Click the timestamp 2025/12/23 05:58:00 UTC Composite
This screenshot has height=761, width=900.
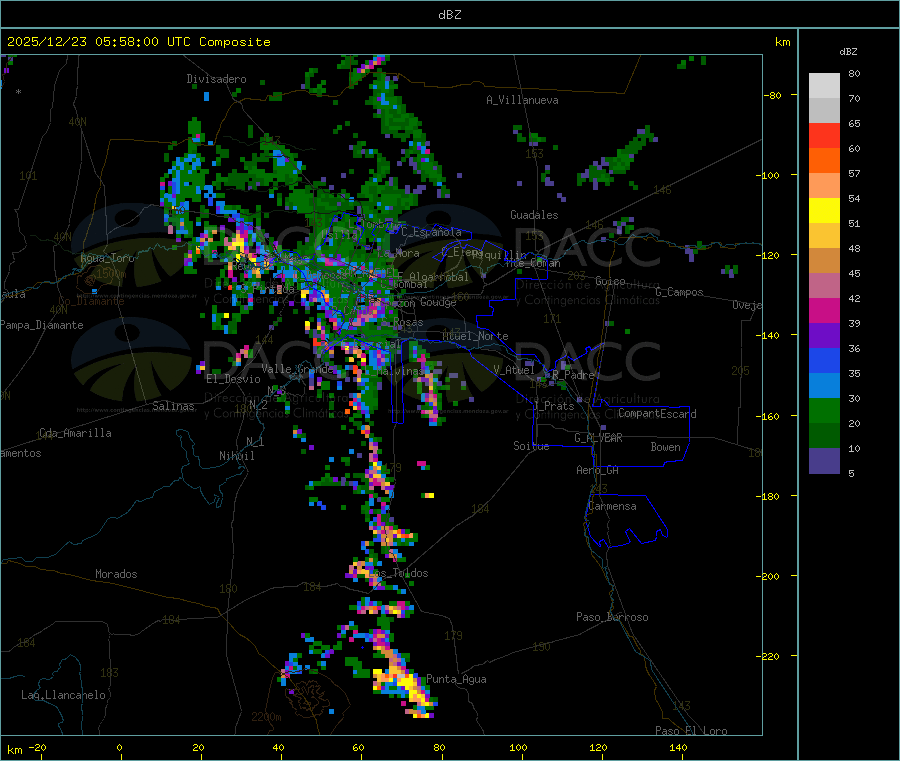[x=138, y=42]
